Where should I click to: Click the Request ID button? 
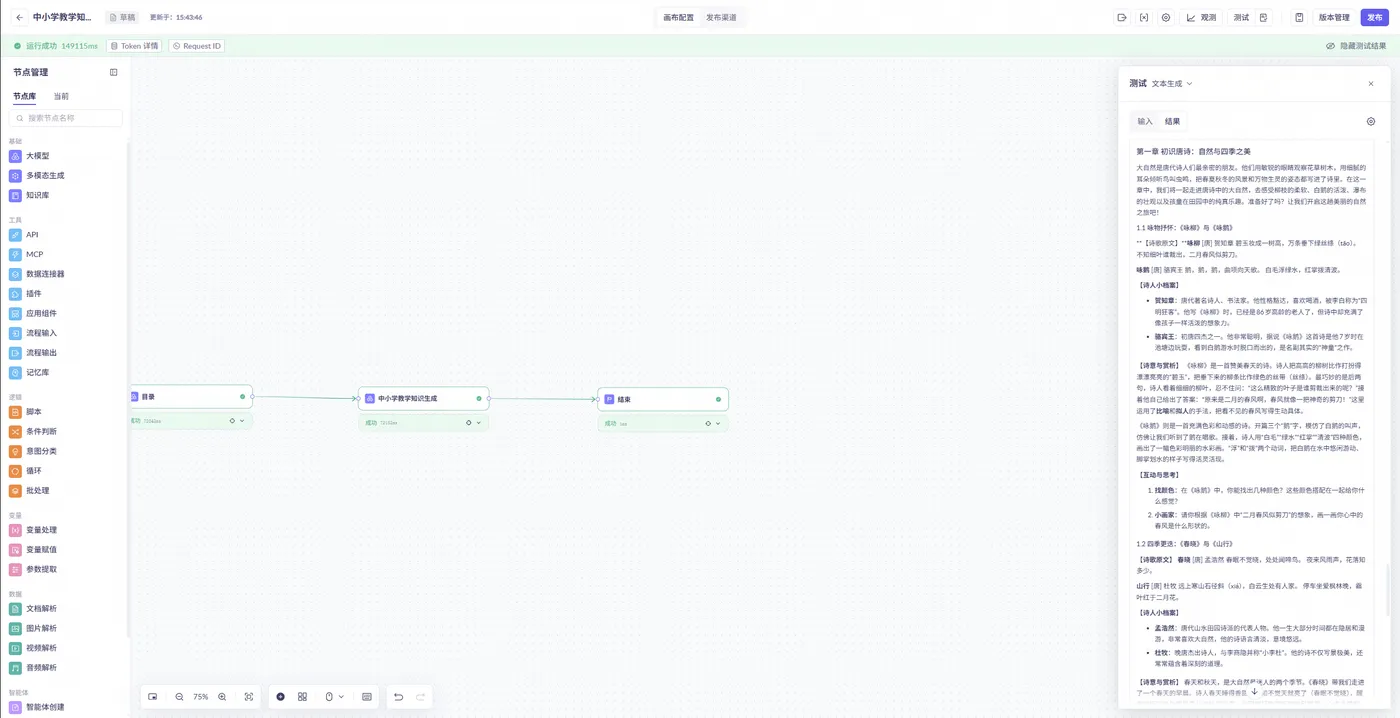[x=196, y=46]
